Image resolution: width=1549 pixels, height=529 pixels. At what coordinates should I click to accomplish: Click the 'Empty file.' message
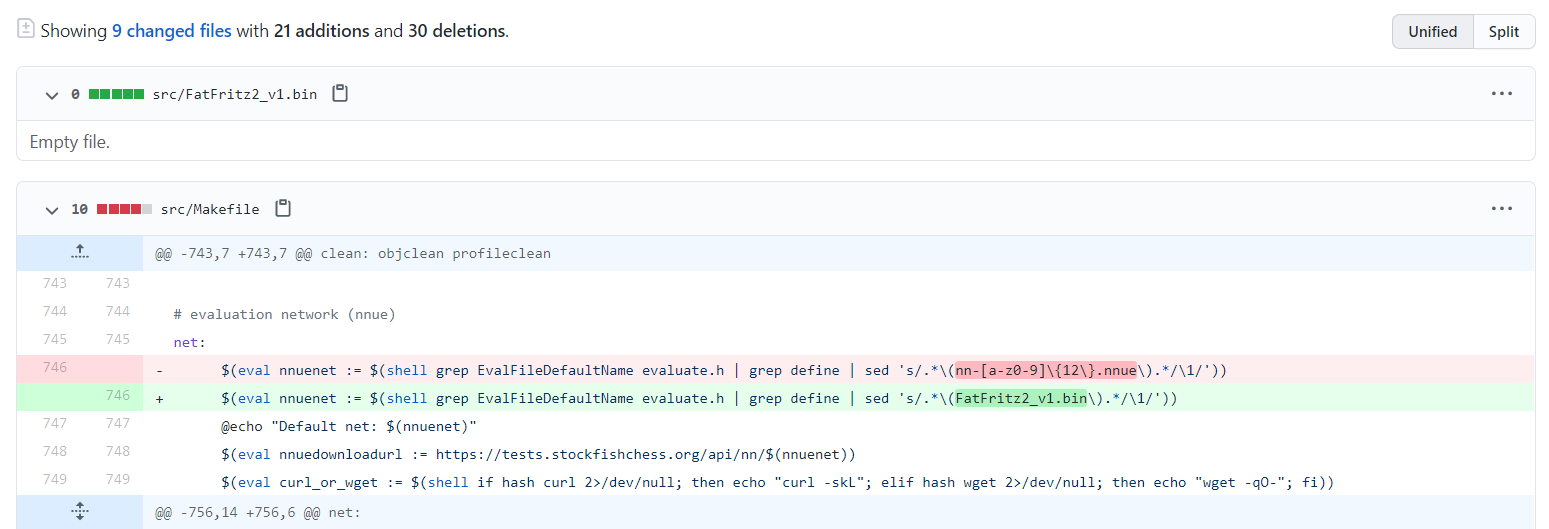70,142
